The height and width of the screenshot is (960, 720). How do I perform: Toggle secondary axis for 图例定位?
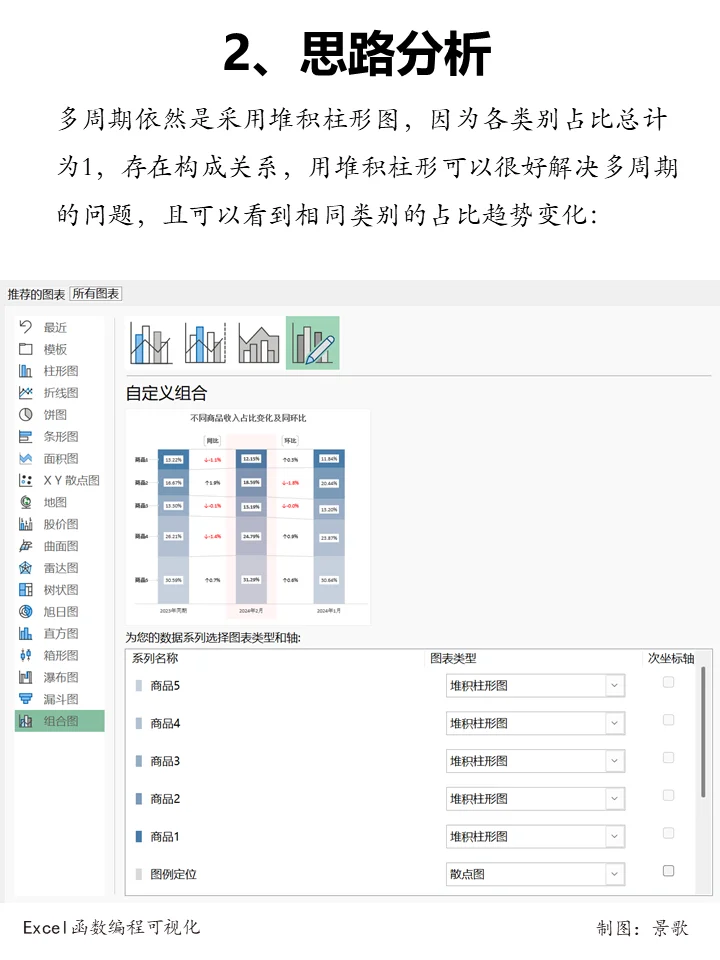pyautogui.click(x=669, y=871)
